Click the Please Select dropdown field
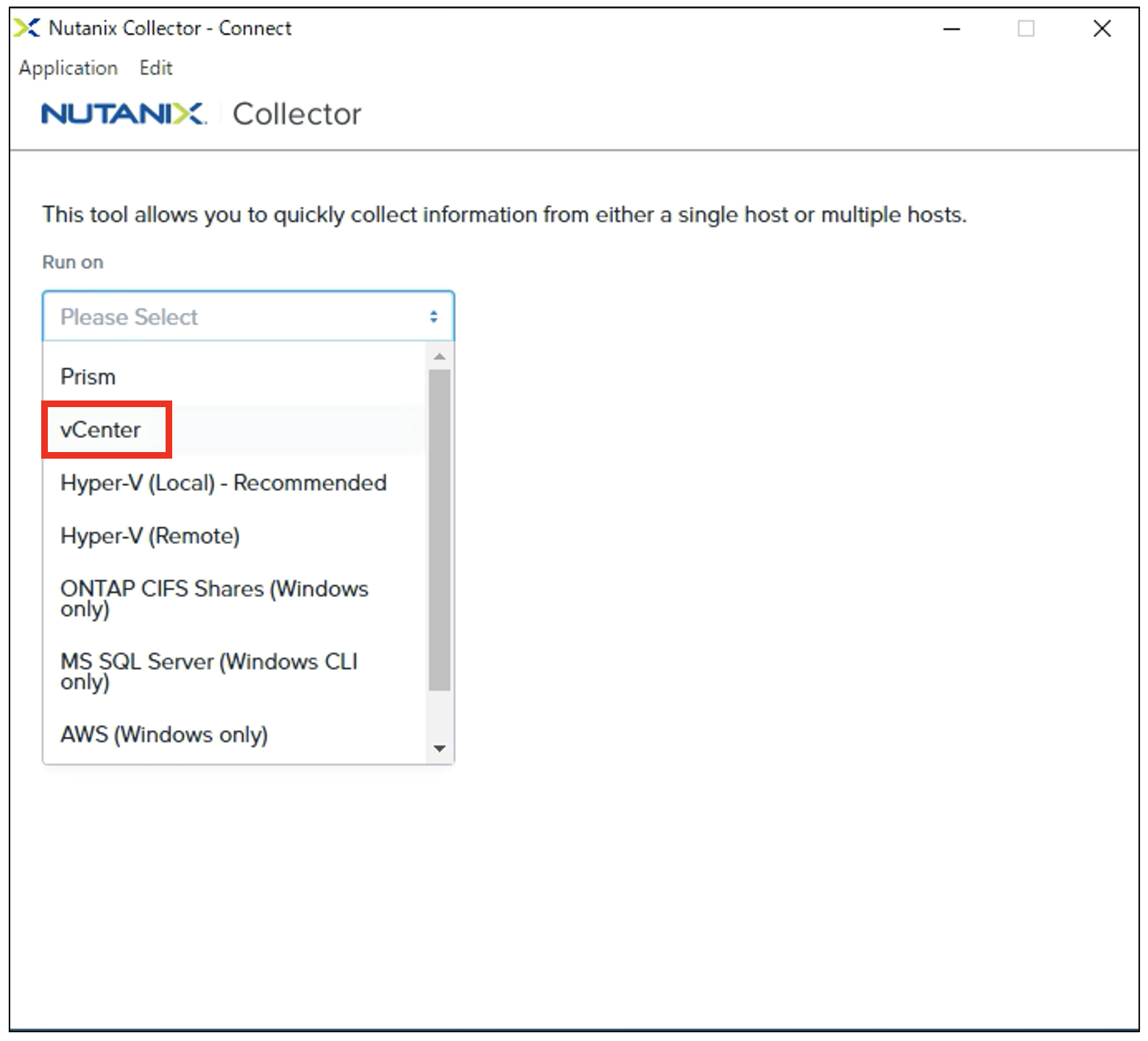This screenshot has height=1041, width=1148. 248,317
